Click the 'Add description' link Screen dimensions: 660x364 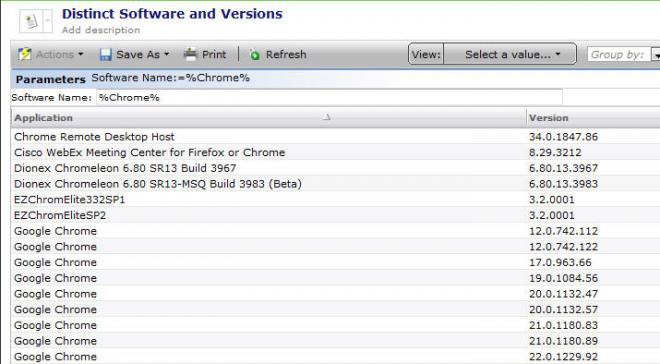(101, 30)
